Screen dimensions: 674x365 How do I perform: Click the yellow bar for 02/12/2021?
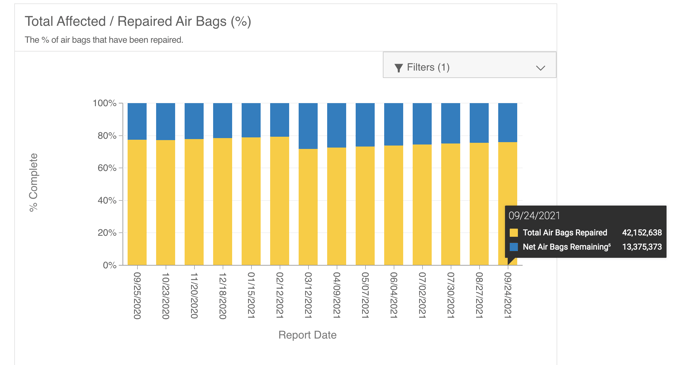tap(279, 201)
